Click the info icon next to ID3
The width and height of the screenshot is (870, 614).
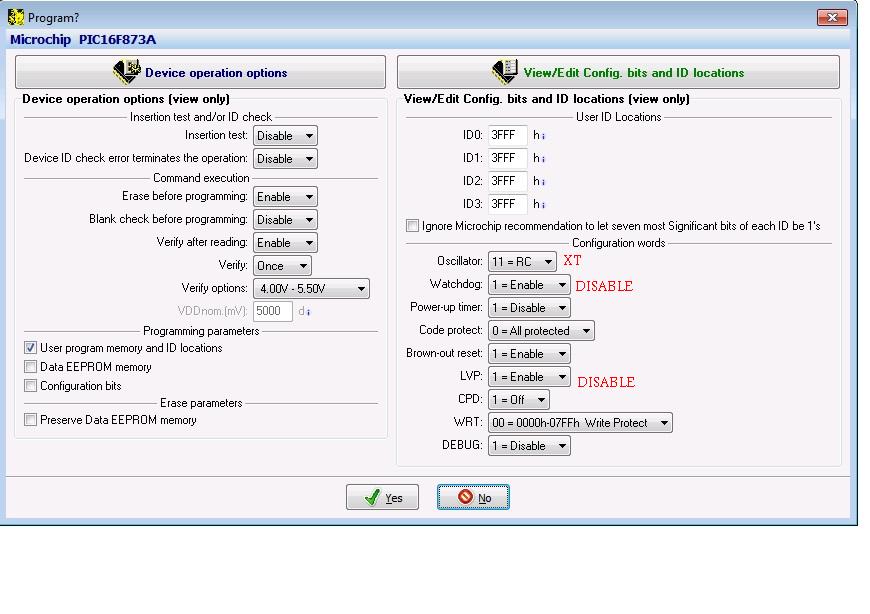543,205
